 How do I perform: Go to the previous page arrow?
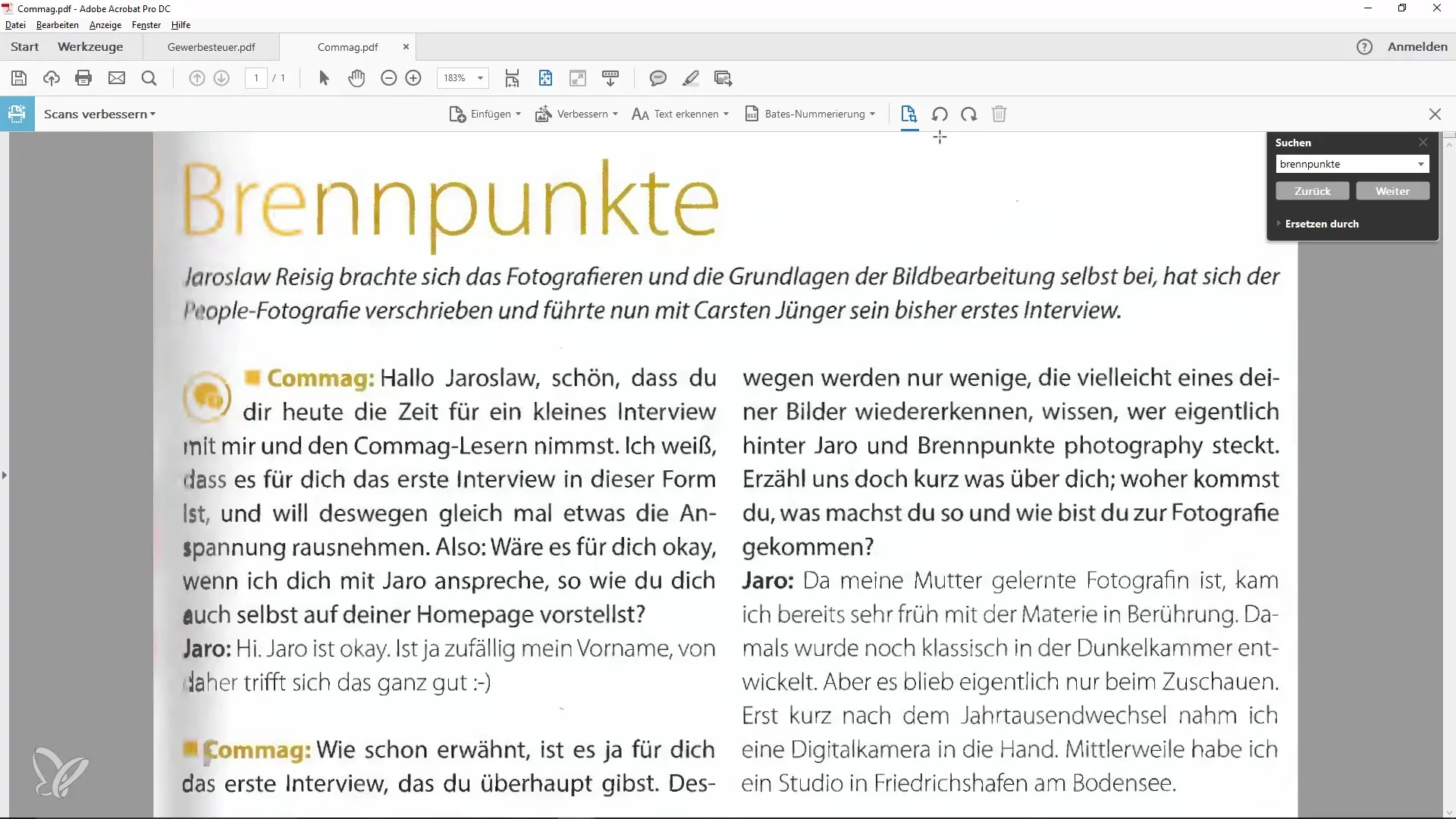pyautogui.click(x=196, y=78)
